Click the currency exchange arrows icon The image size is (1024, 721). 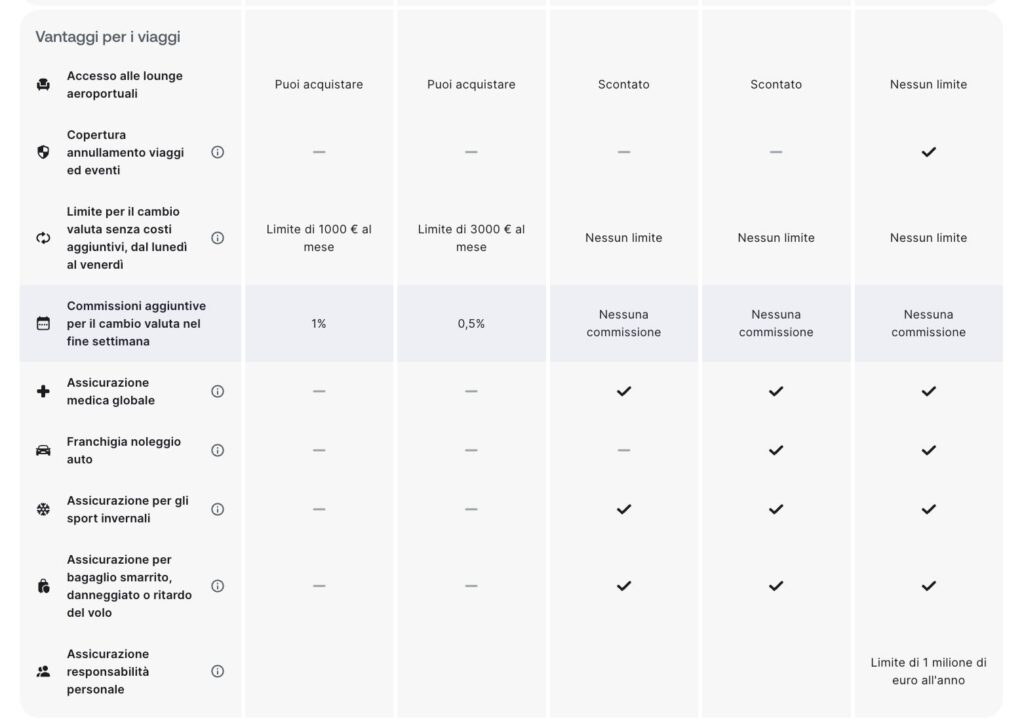point(41,238)
